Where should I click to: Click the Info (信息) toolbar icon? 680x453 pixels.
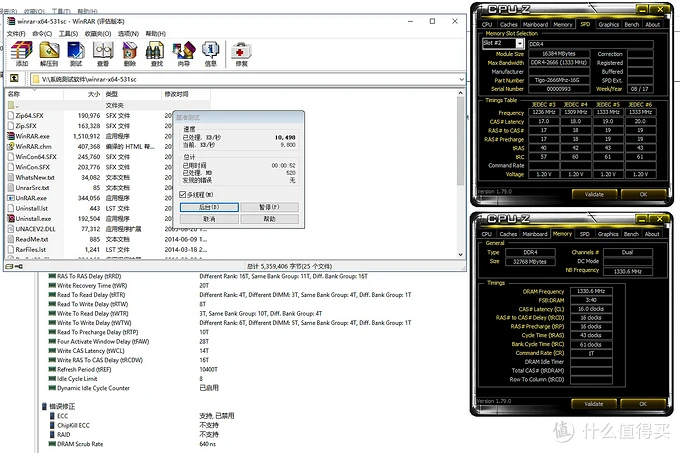pos(210,51)
